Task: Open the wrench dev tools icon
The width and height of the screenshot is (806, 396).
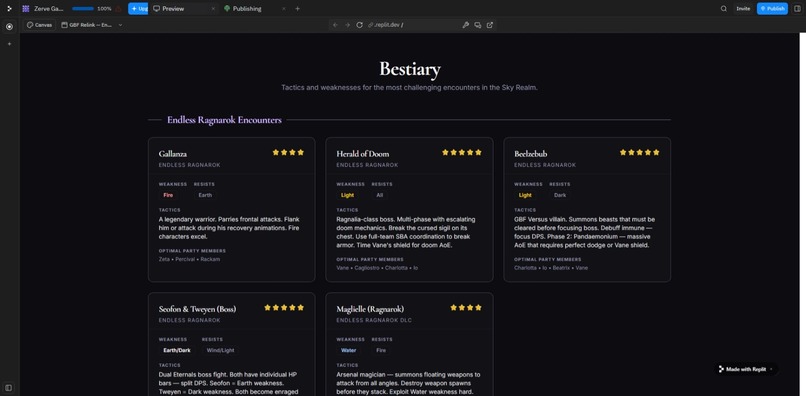Action: click(466, 25)
